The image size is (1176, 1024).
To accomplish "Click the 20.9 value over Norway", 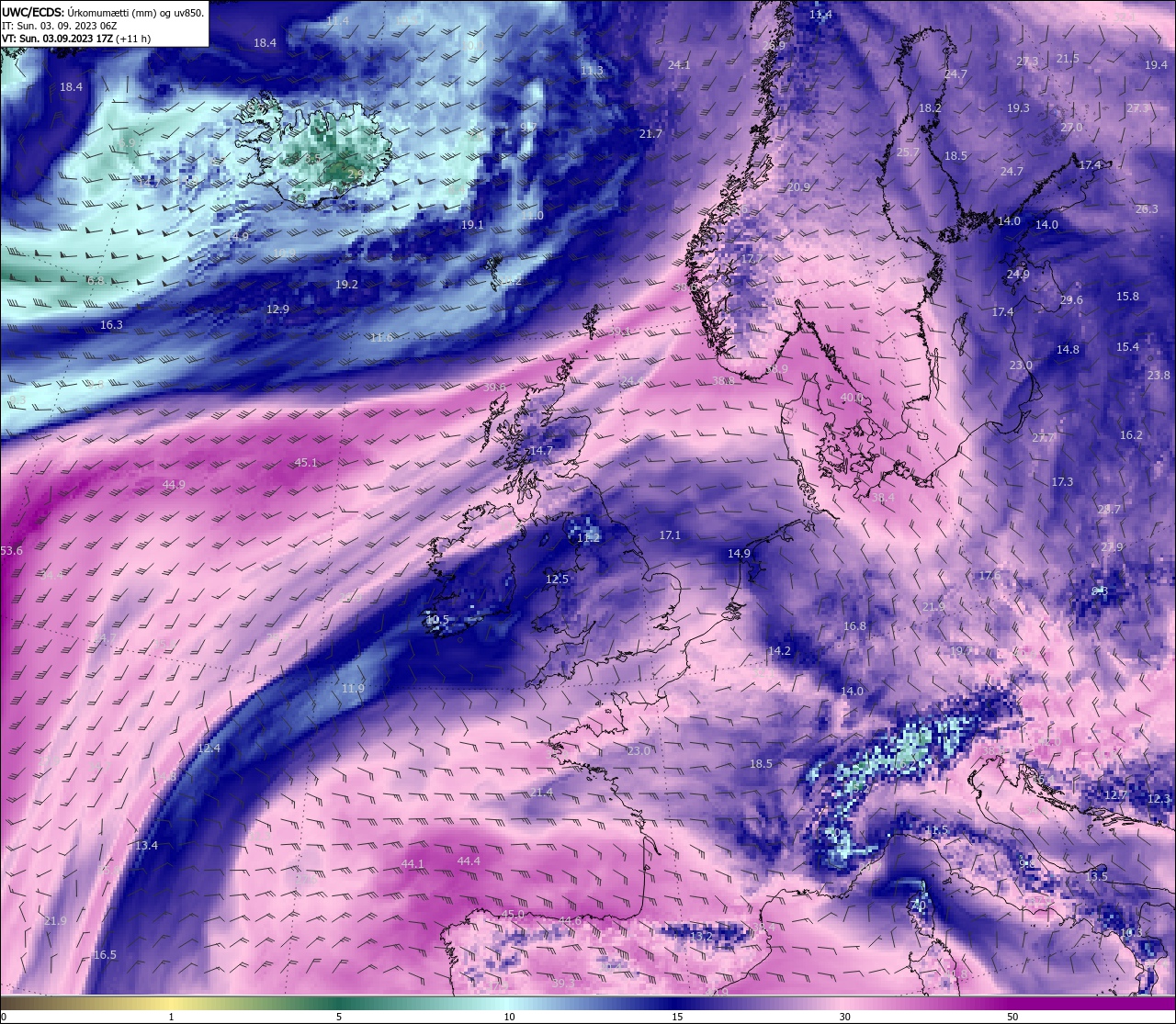I will coord(798,187).
